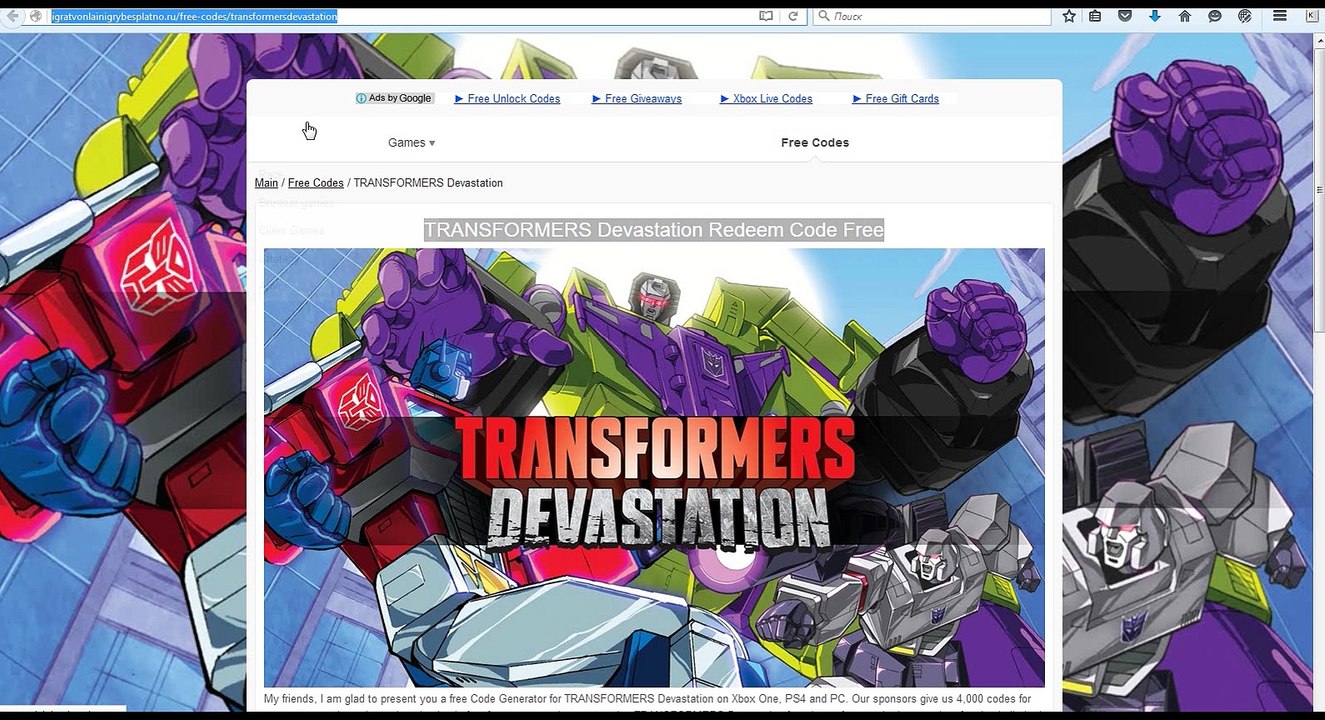
Task: Click the globe extension toolbar icon
Action: (x=1245, y=16)
